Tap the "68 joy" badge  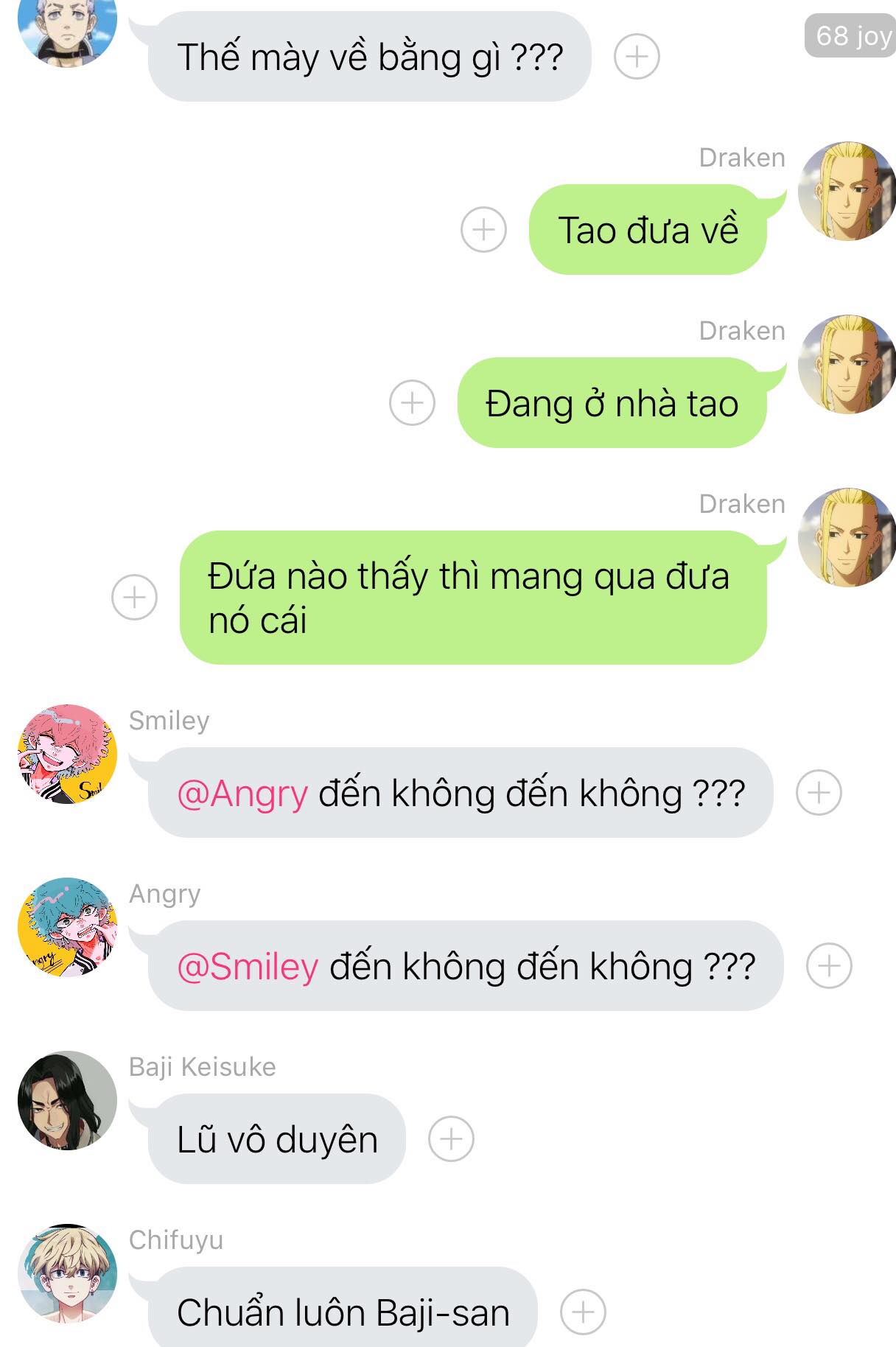[851, 35]
